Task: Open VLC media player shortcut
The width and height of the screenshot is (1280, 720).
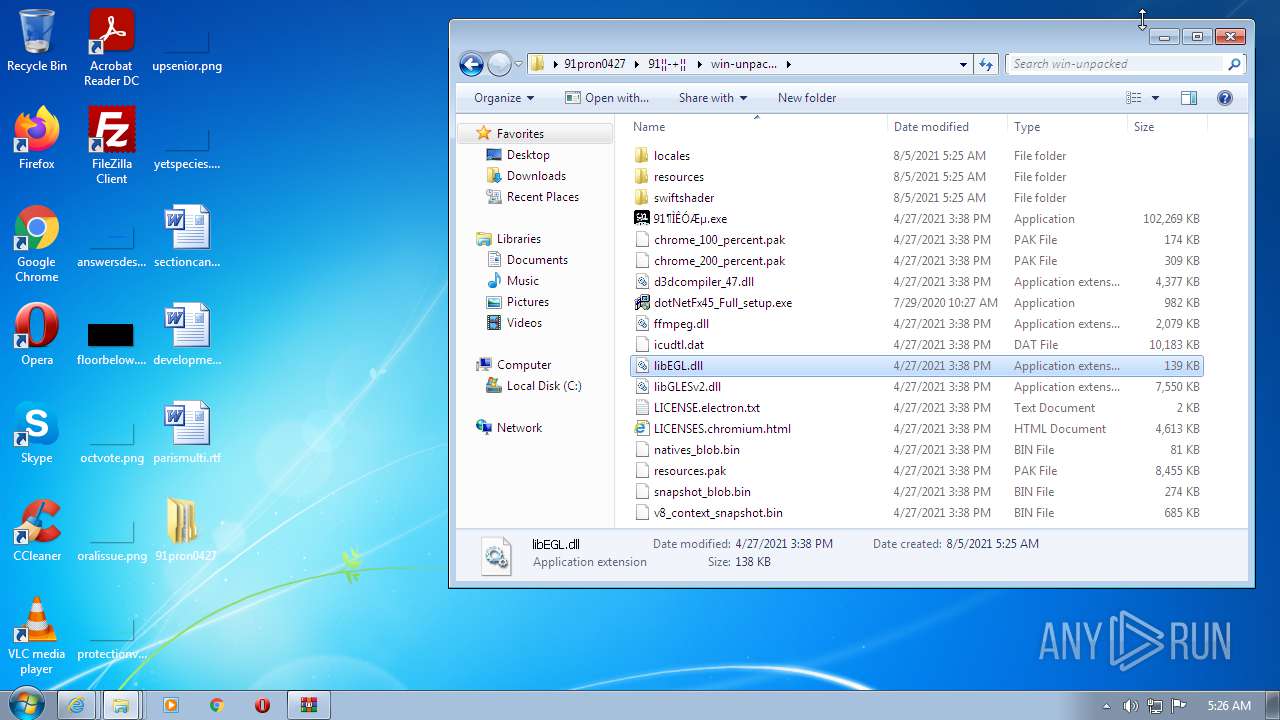Action: point(37,636)
